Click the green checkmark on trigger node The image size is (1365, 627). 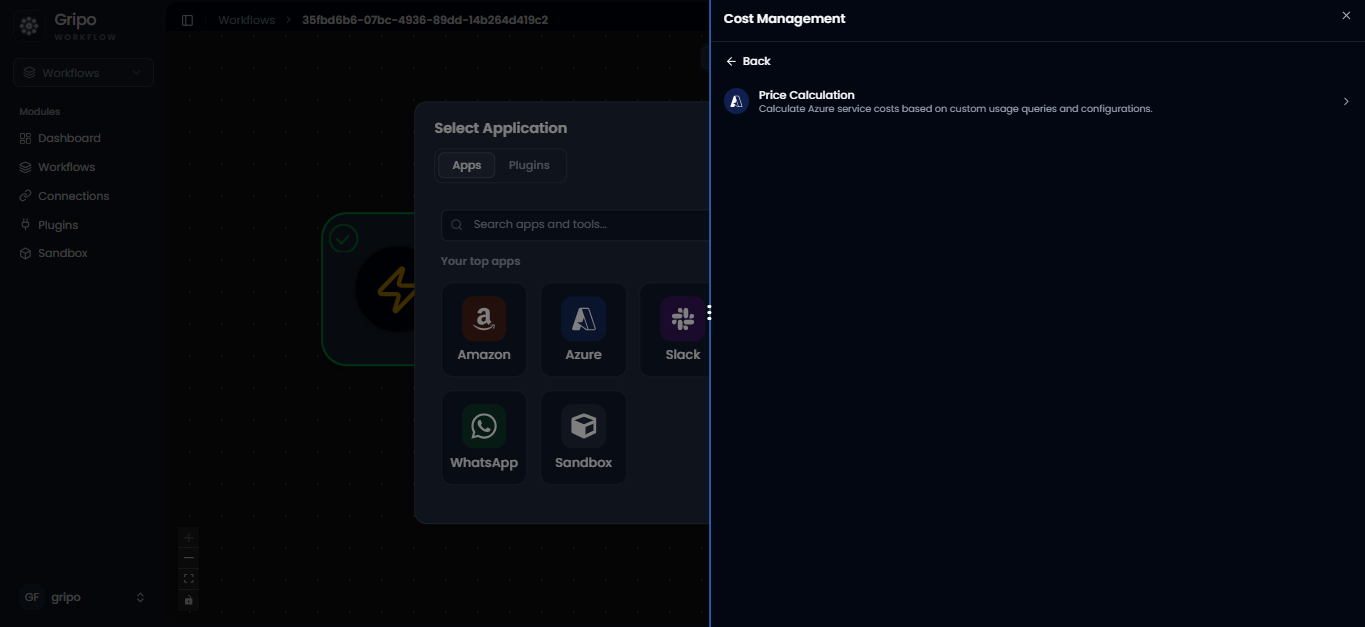[x=344, y=238]
